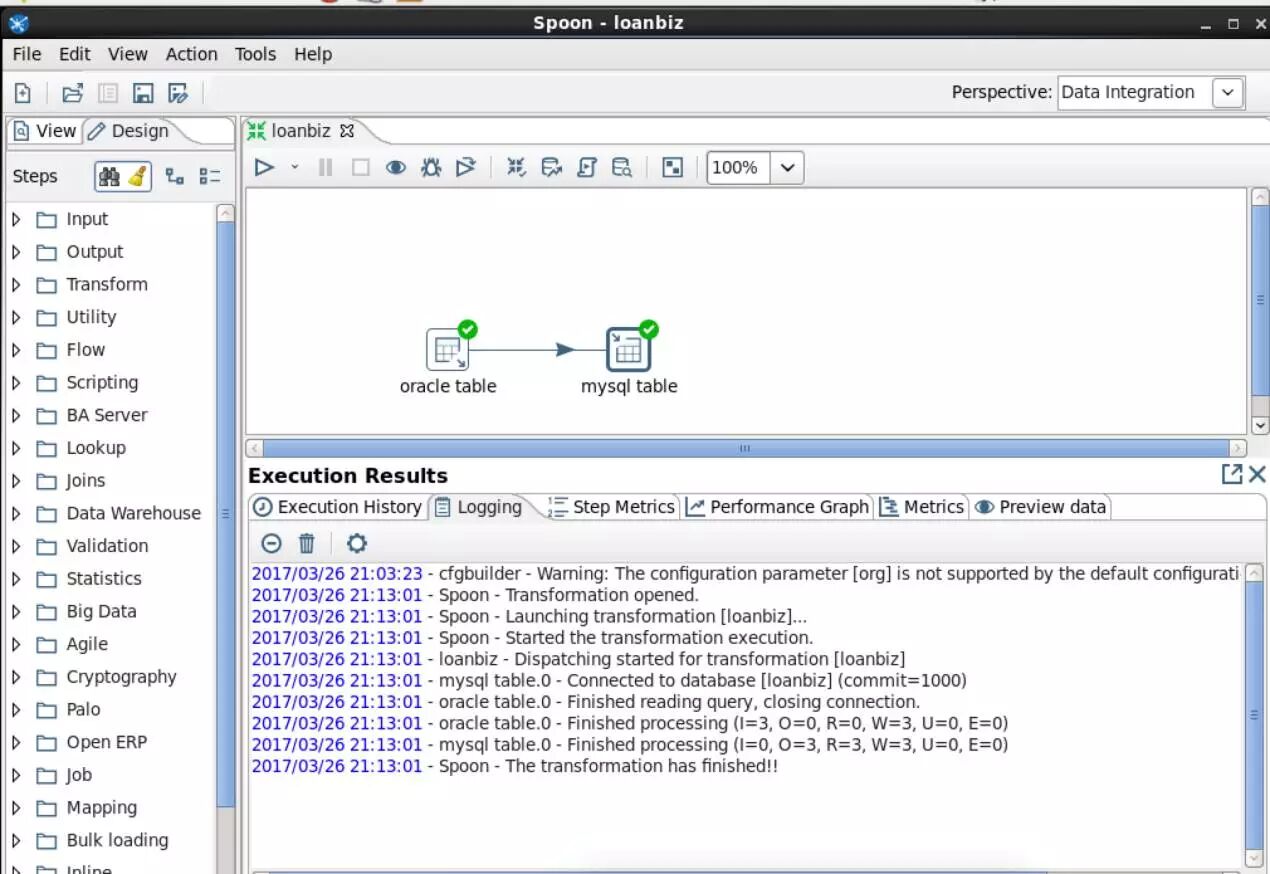The width and height of the screenshot is (1270, 874).
Task: Verify the transformation icon
Action: pos(516,167)
